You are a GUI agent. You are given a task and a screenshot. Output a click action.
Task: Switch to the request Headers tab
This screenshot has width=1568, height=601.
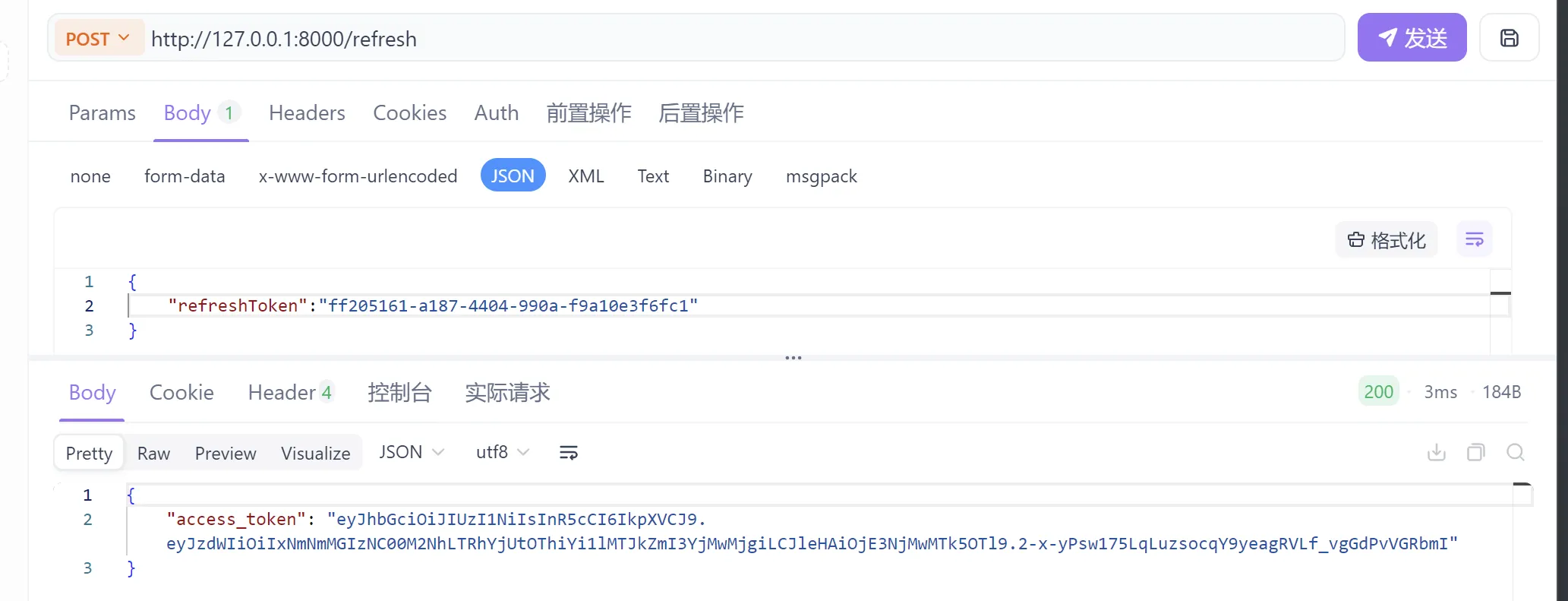point(307,112)
